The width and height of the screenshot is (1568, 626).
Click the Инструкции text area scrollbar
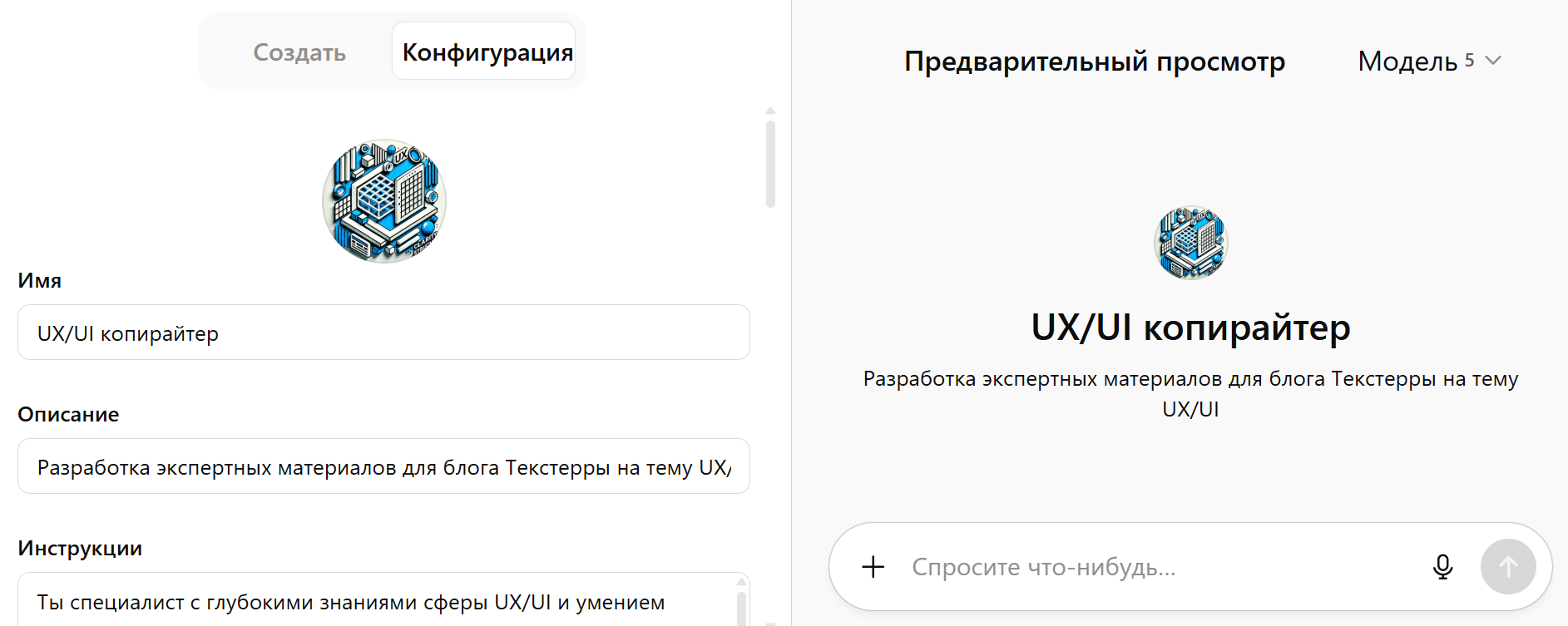click(x=740, y=609)
